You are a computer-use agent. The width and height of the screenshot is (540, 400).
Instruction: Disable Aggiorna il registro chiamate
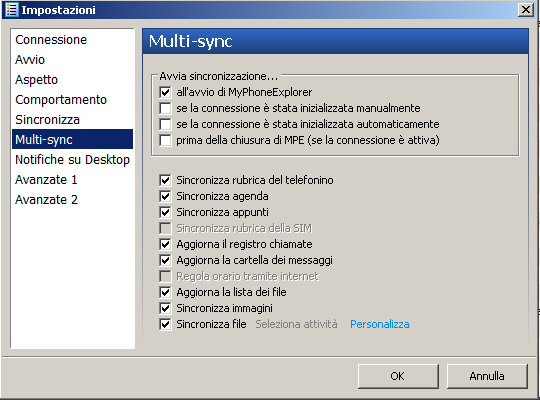click(165, 244)
